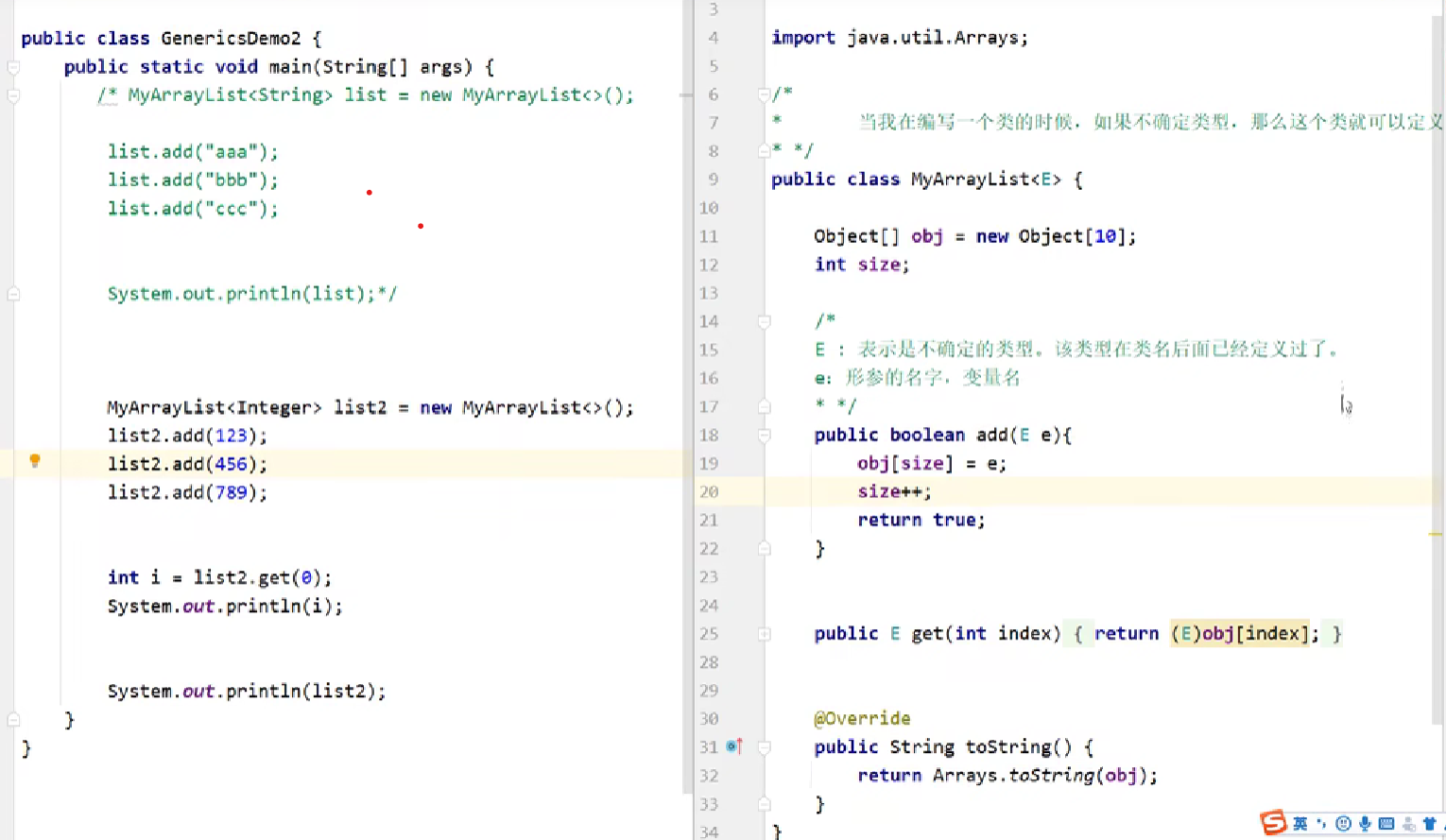Place cursor on list2.add(456);

coord(187,464)
